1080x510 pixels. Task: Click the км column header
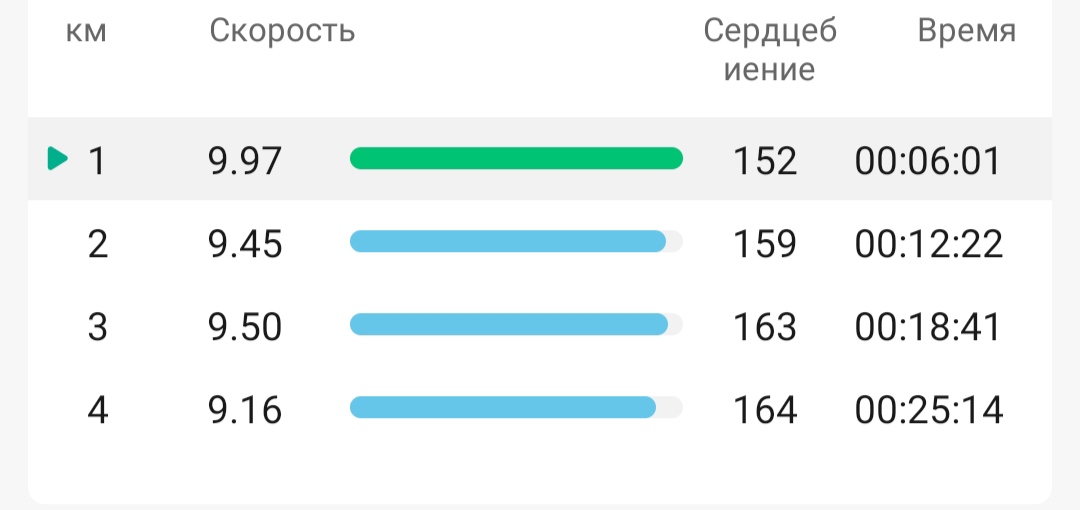(x=86, y=32)
